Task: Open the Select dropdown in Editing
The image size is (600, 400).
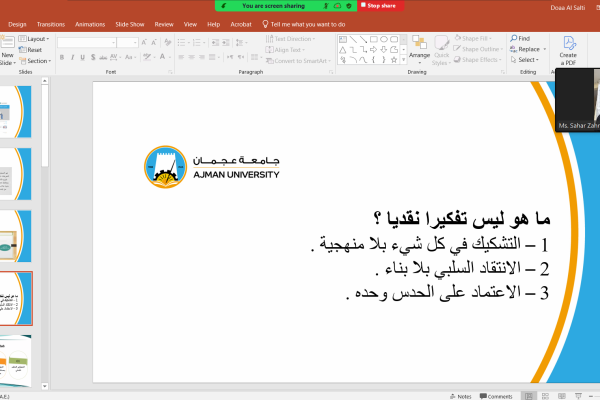Action: [525, 60]
